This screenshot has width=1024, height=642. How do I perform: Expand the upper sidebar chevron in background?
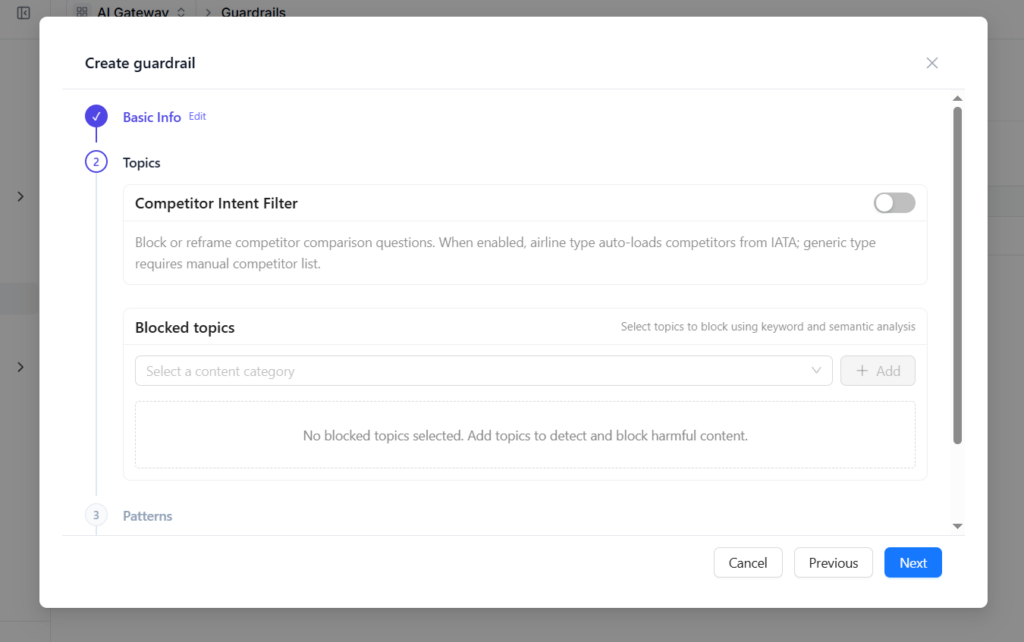tap(20, 196)
